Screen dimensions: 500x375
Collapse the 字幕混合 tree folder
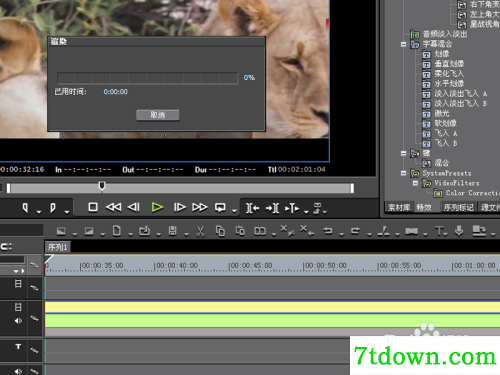[403, 44]
